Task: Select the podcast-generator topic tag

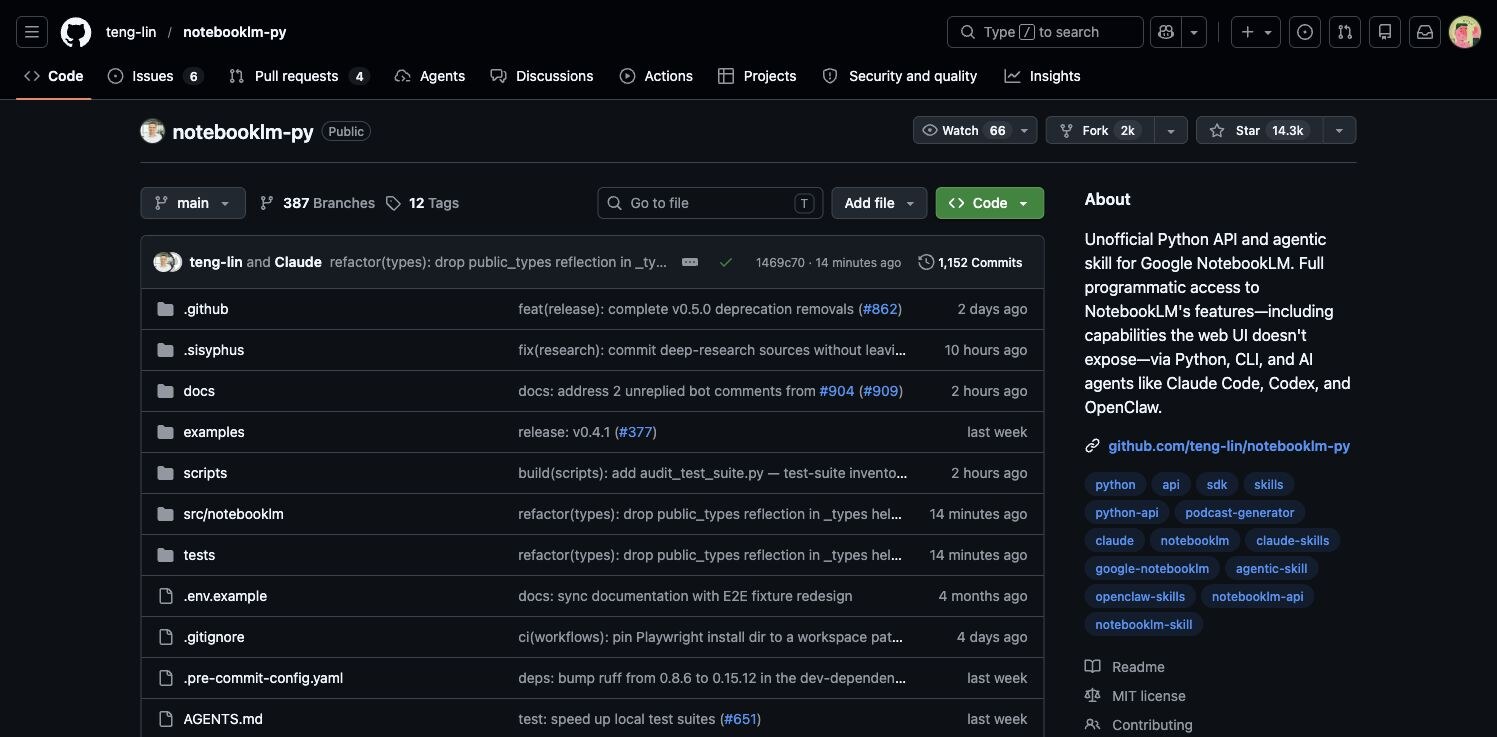Action: pos(1239,512)
